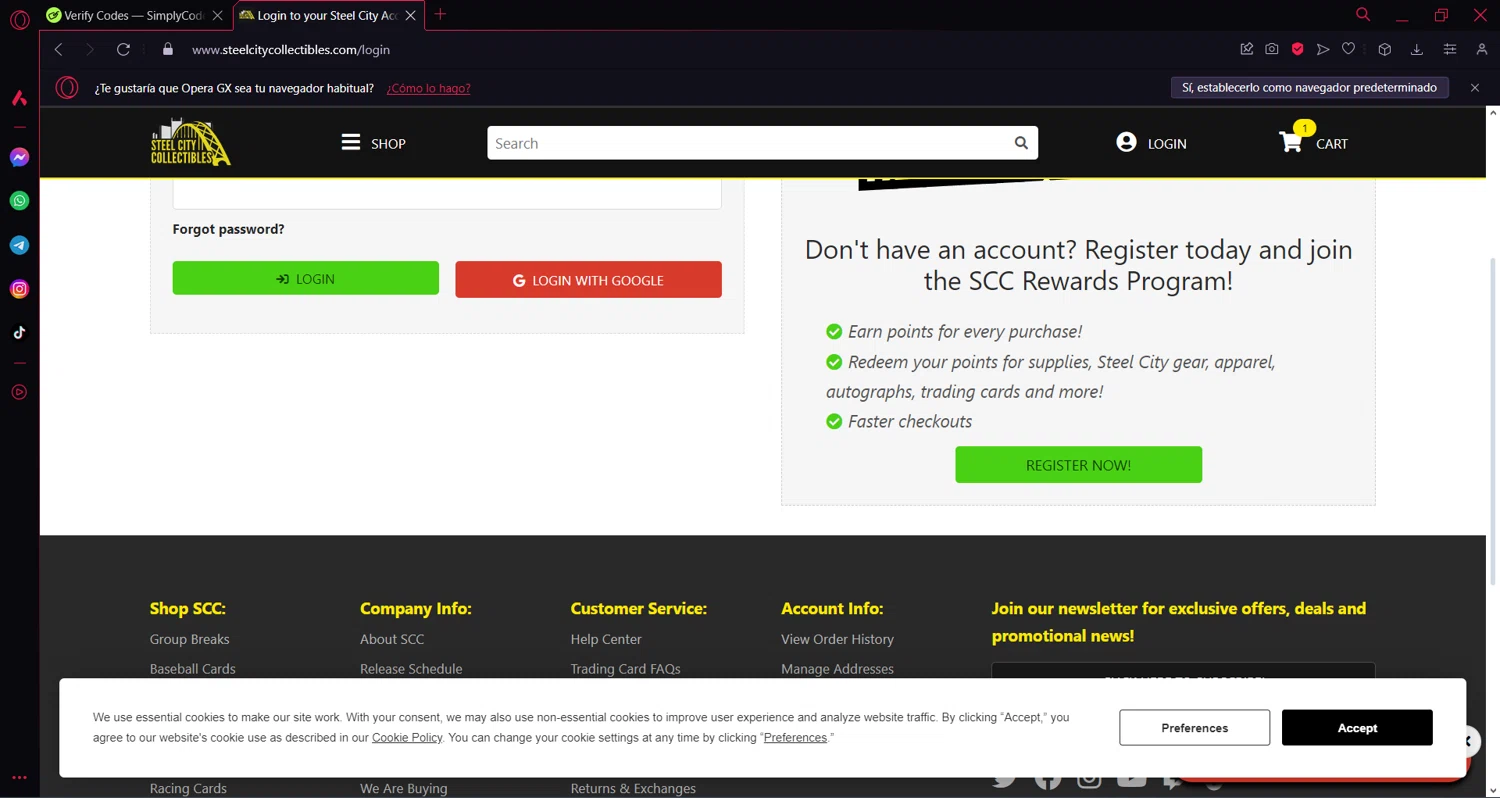Open the browser profile icon
This screenshot has height=798, width=1500.
click(1482, 49)
